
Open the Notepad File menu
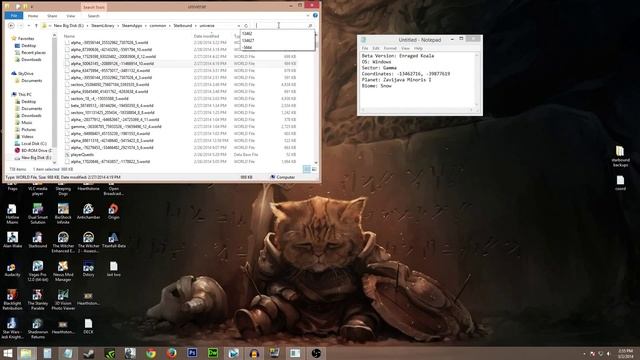[x=365, y=48]
